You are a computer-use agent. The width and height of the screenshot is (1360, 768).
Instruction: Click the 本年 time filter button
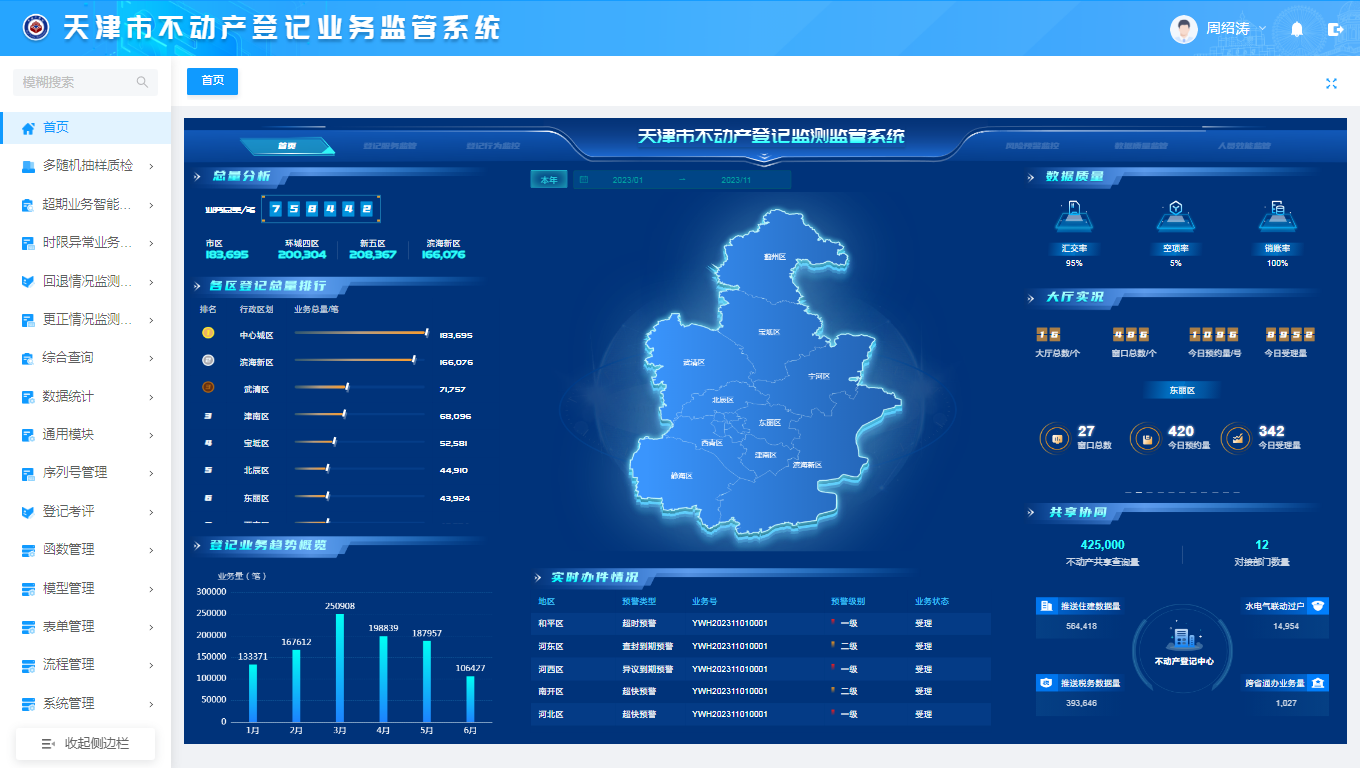tap(549, 180)
